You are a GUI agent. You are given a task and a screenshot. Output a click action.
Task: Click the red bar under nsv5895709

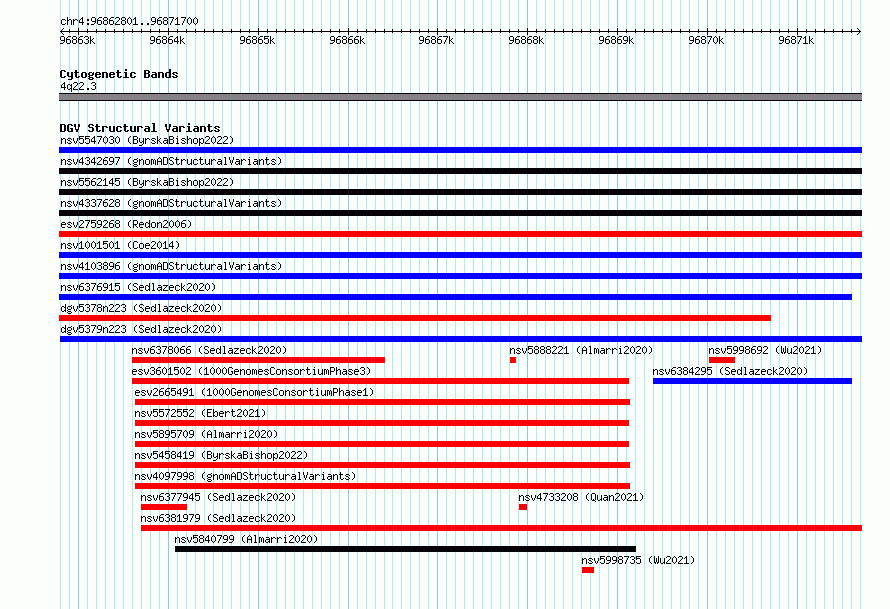[x=382, y=444]
